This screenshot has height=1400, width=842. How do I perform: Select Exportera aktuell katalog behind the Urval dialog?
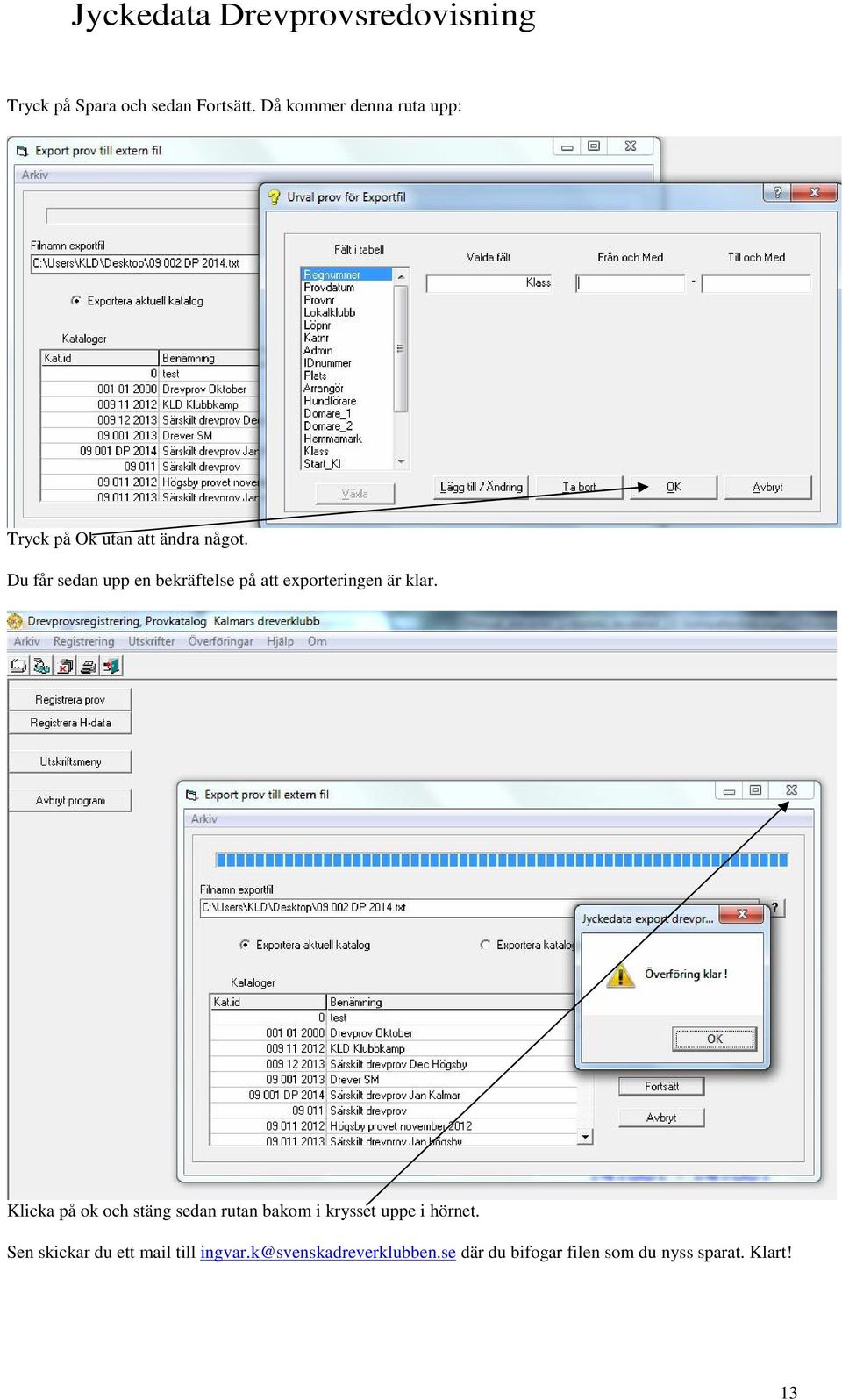(x=75, y=301)
